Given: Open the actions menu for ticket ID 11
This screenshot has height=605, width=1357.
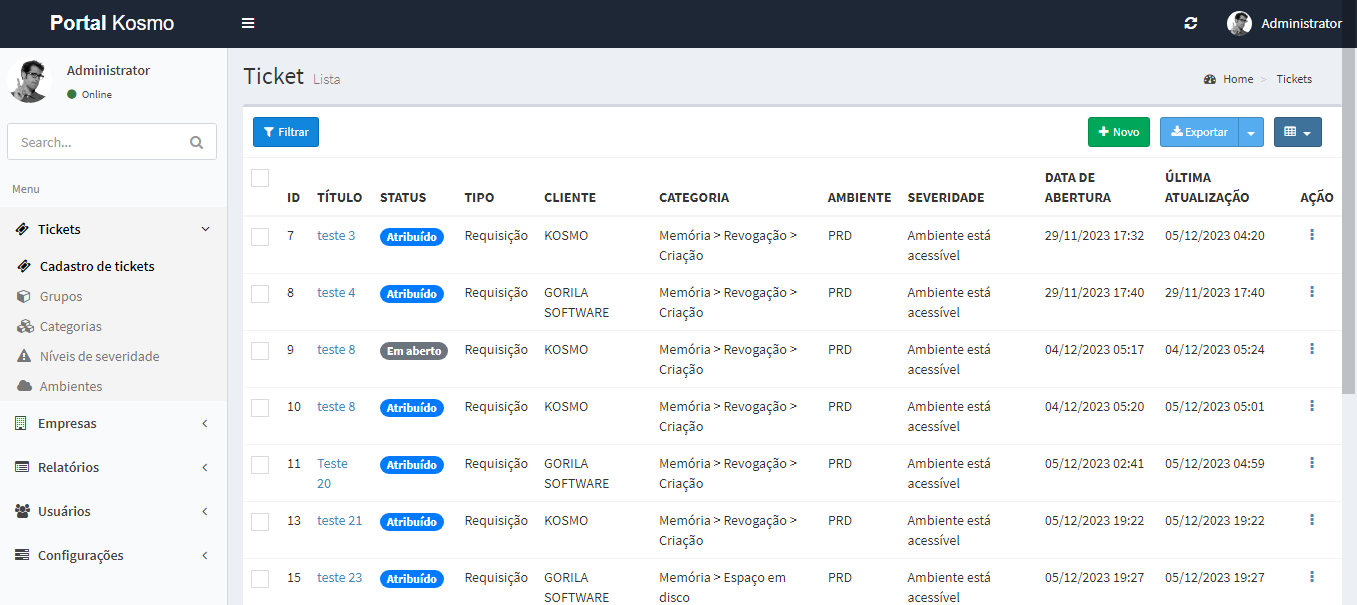Looking at the screenshot, I should tap(1311, 463).
